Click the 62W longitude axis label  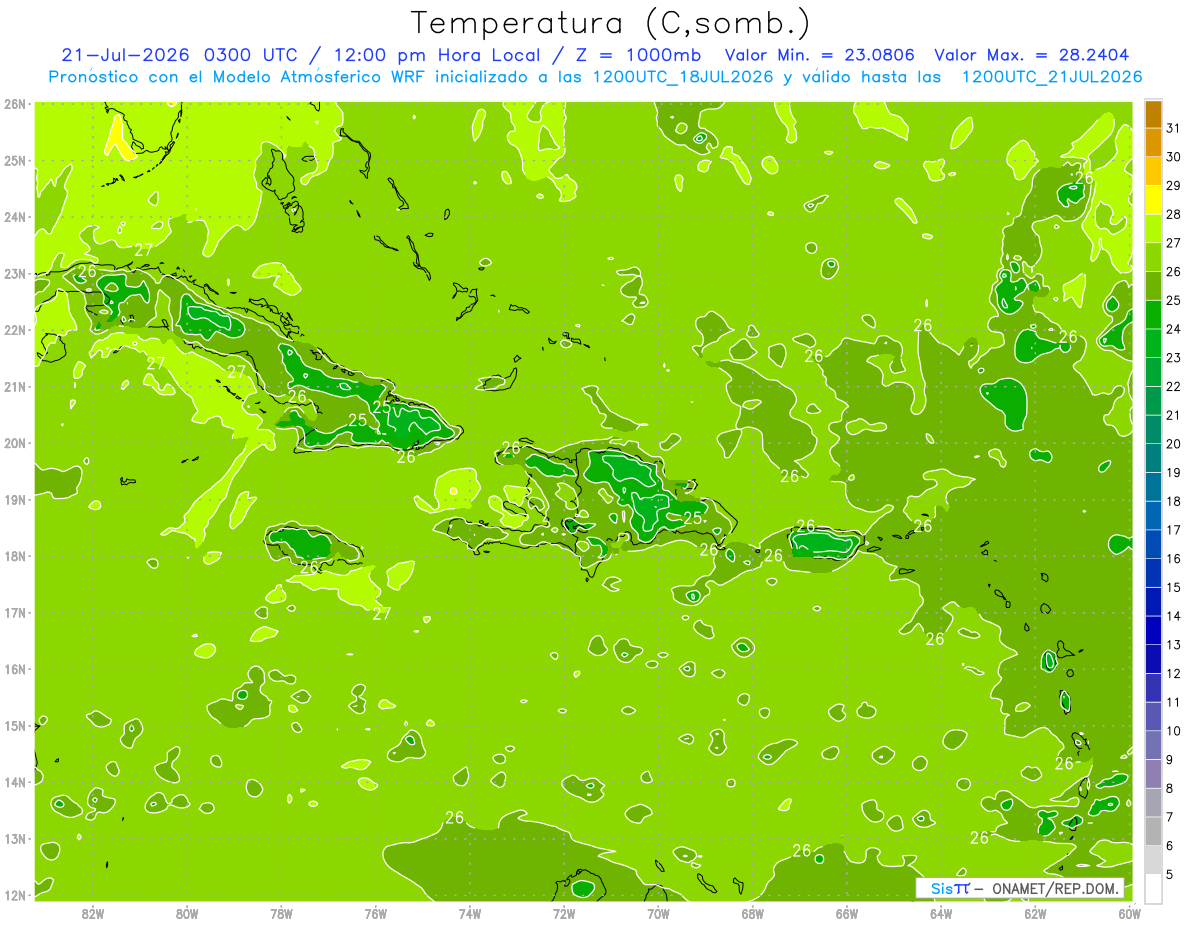1035,913
